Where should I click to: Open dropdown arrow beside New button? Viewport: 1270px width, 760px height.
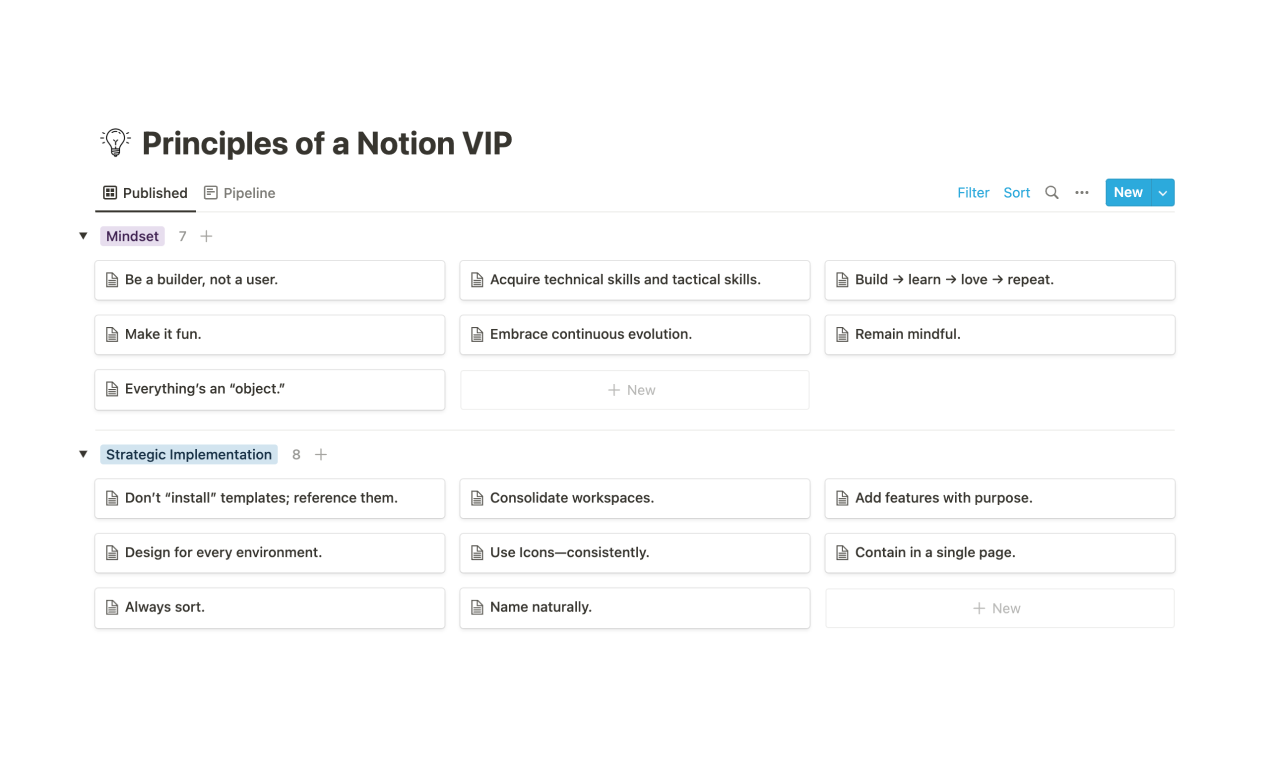(1163, 193)
